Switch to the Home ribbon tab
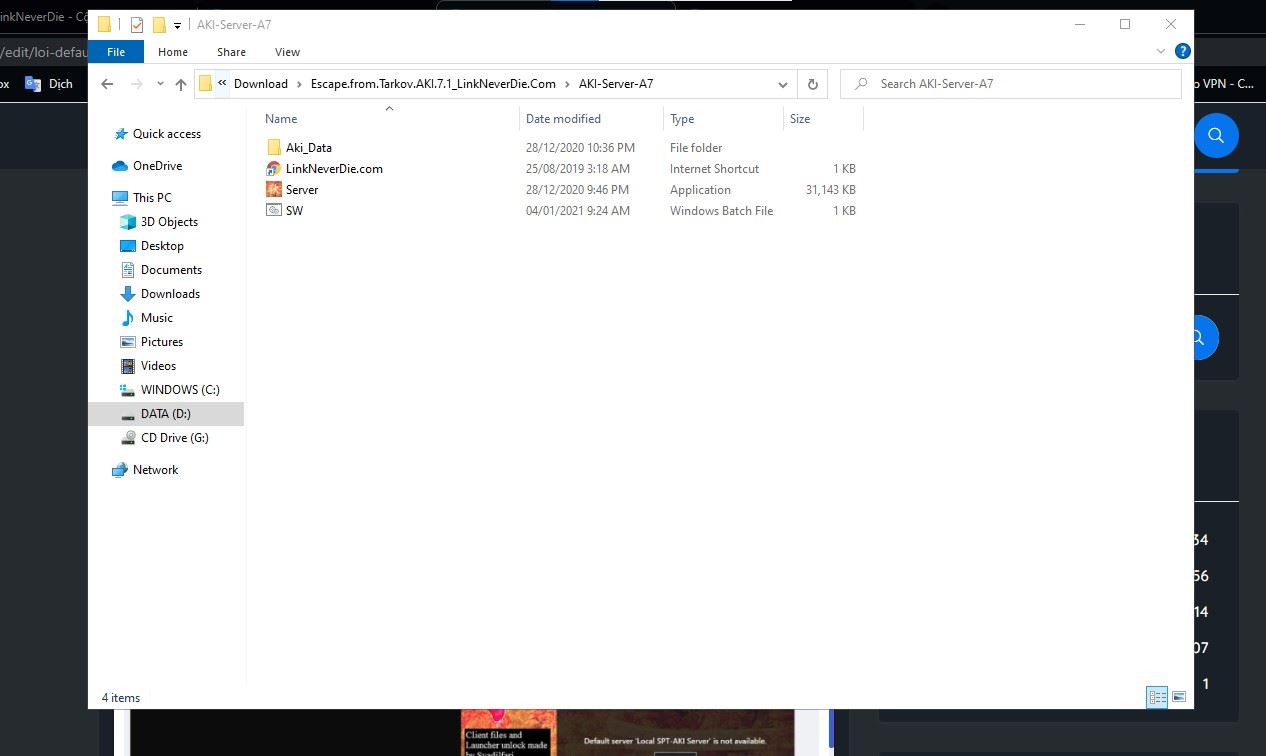The width and height of the screenshot is (1266, 756). (173, 52)
